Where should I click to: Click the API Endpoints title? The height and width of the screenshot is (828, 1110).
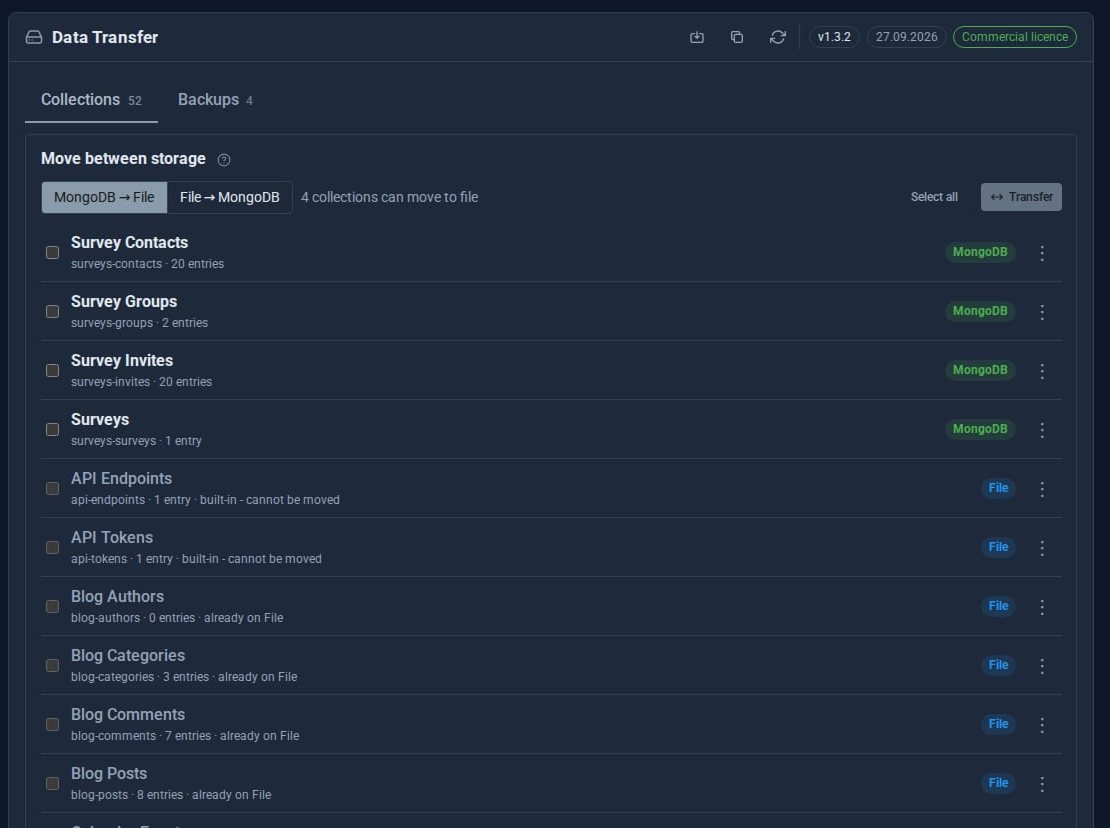point(121,478)
